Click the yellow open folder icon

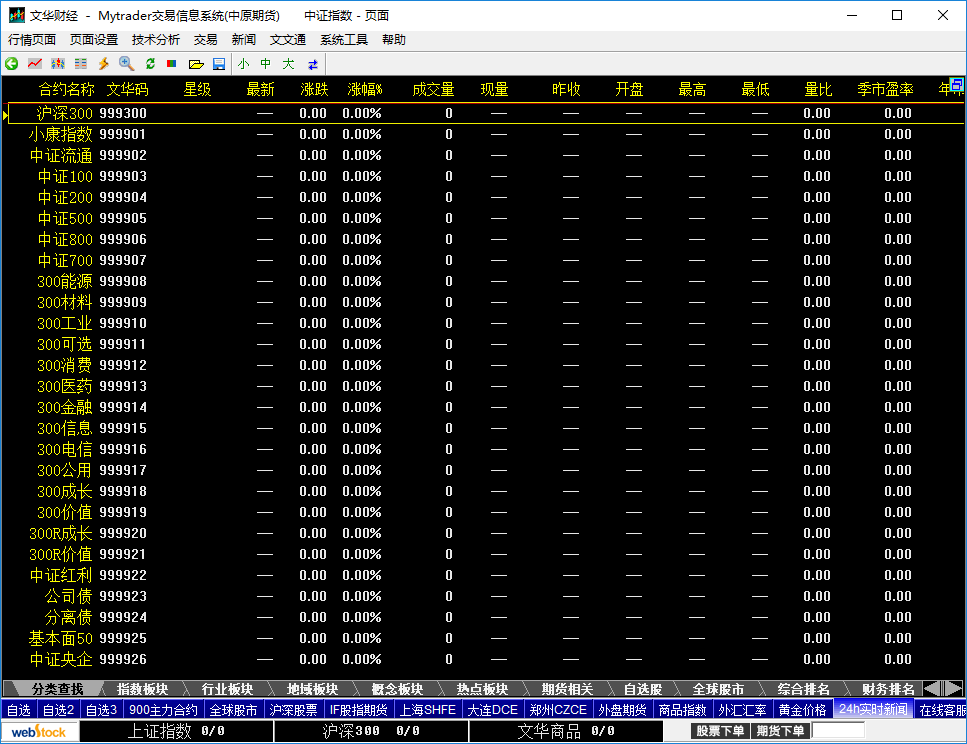pos(196,64)
